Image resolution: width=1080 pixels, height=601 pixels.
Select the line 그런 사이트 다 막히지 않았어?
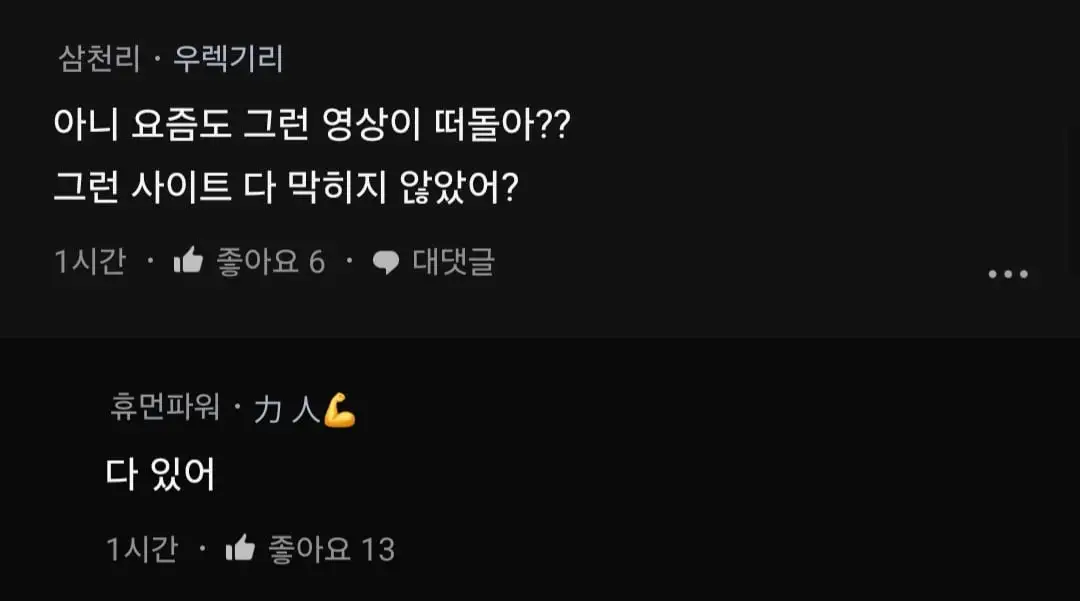pyautogui.click(x=285, y=188)
